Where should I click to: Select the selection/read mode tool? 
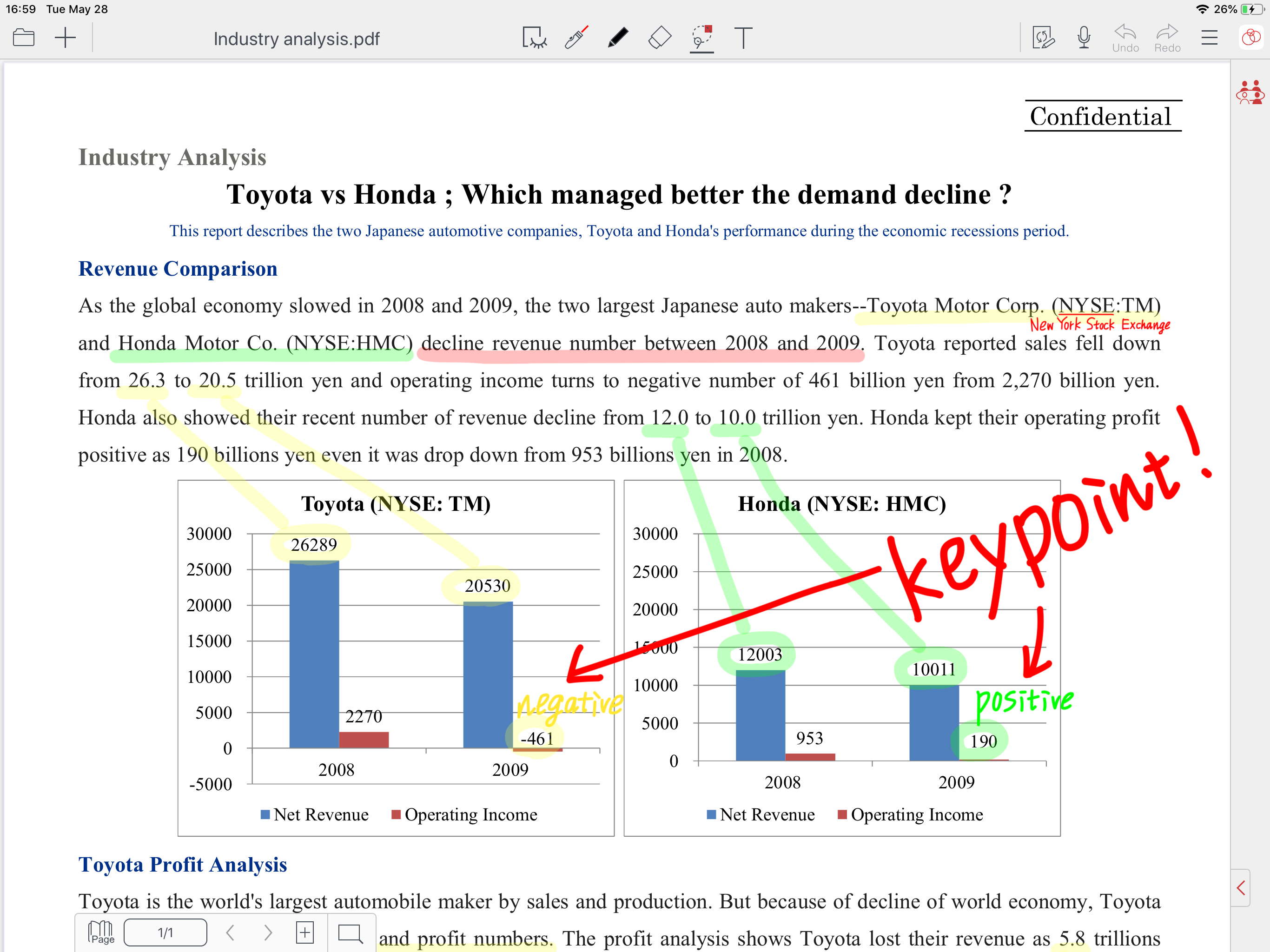(534, 38)
